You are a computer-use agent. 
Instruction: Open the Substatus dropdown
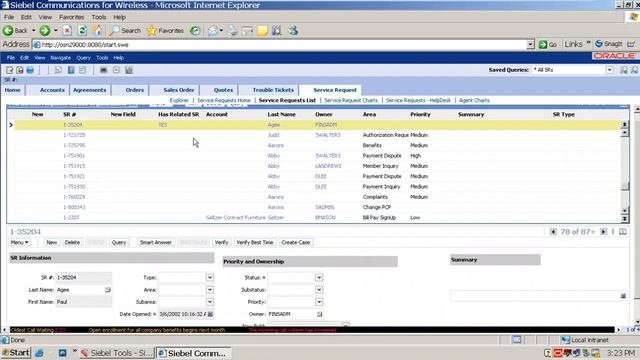[319, 289]
